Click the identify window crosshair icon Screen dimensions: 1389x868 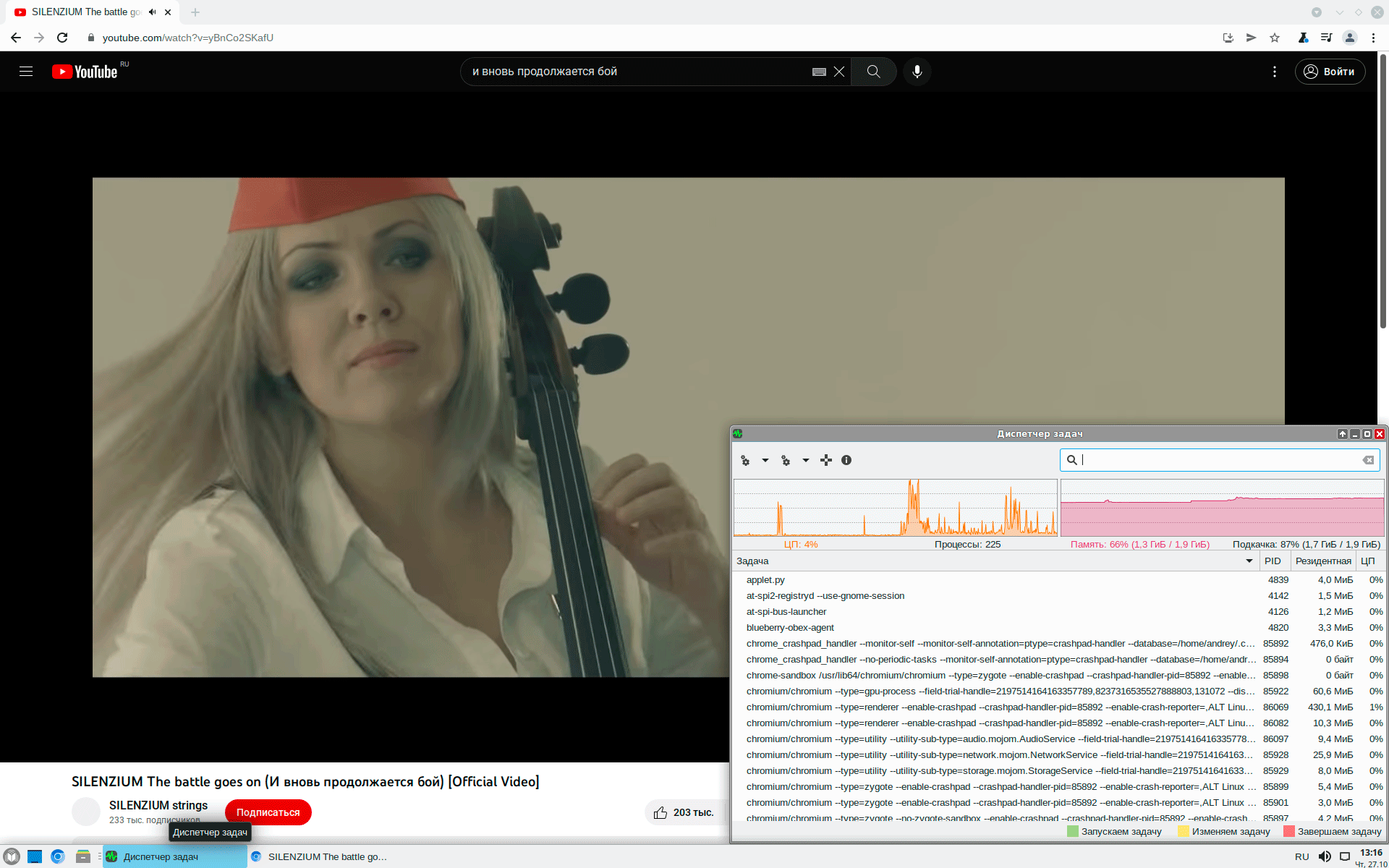(x=826, y=460)
